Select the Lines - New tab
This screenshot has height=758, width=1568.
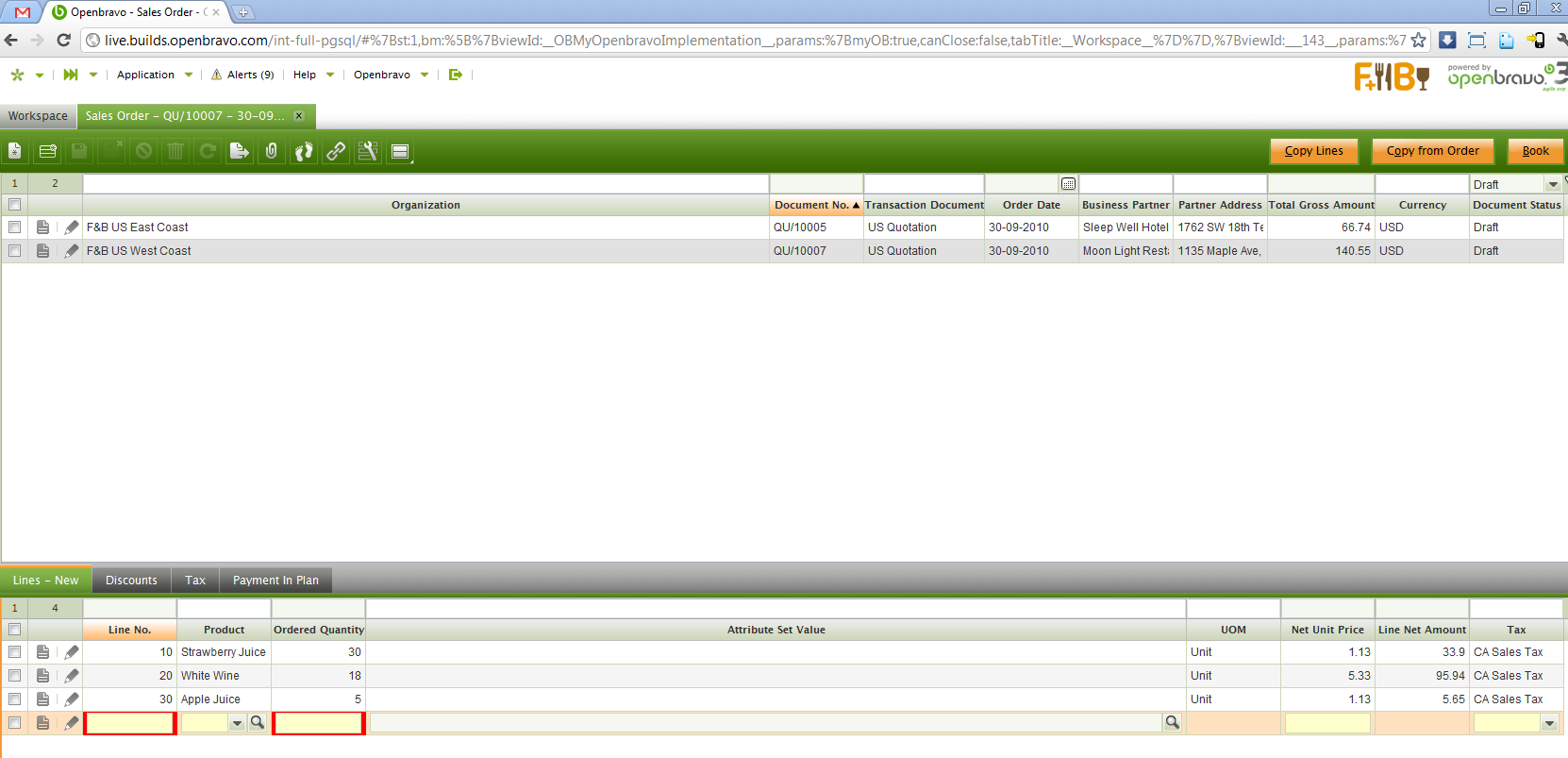coord(46,581)
